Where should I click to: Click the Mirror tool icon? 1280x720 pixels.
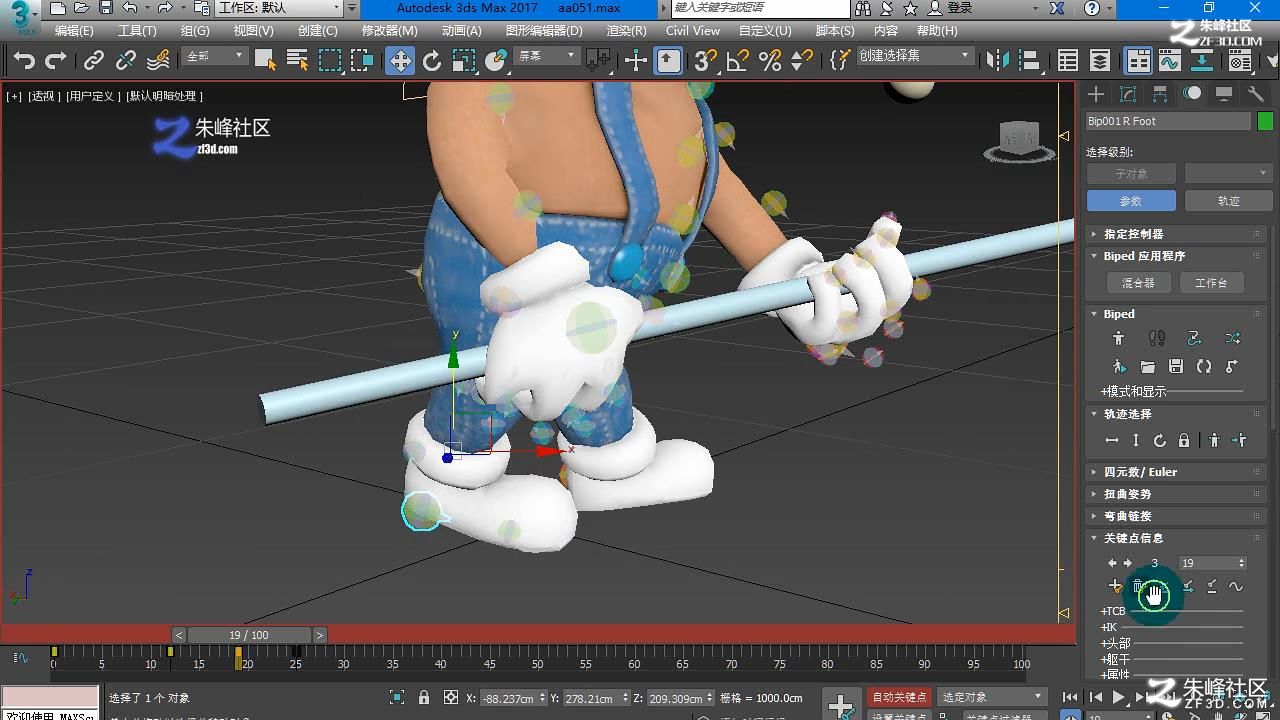998,61
